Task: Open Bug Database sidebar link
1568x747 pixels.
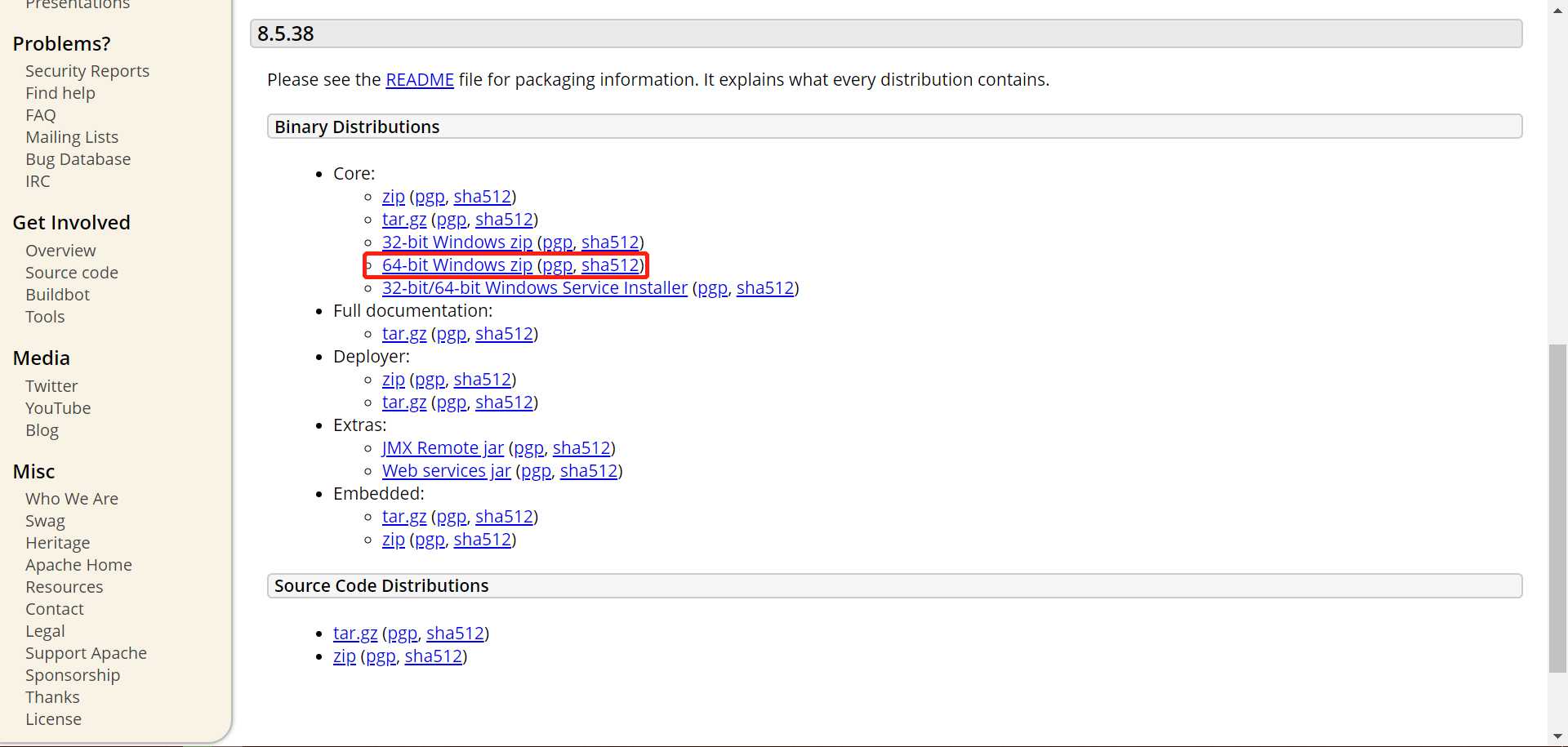Action: pos(78,159)
